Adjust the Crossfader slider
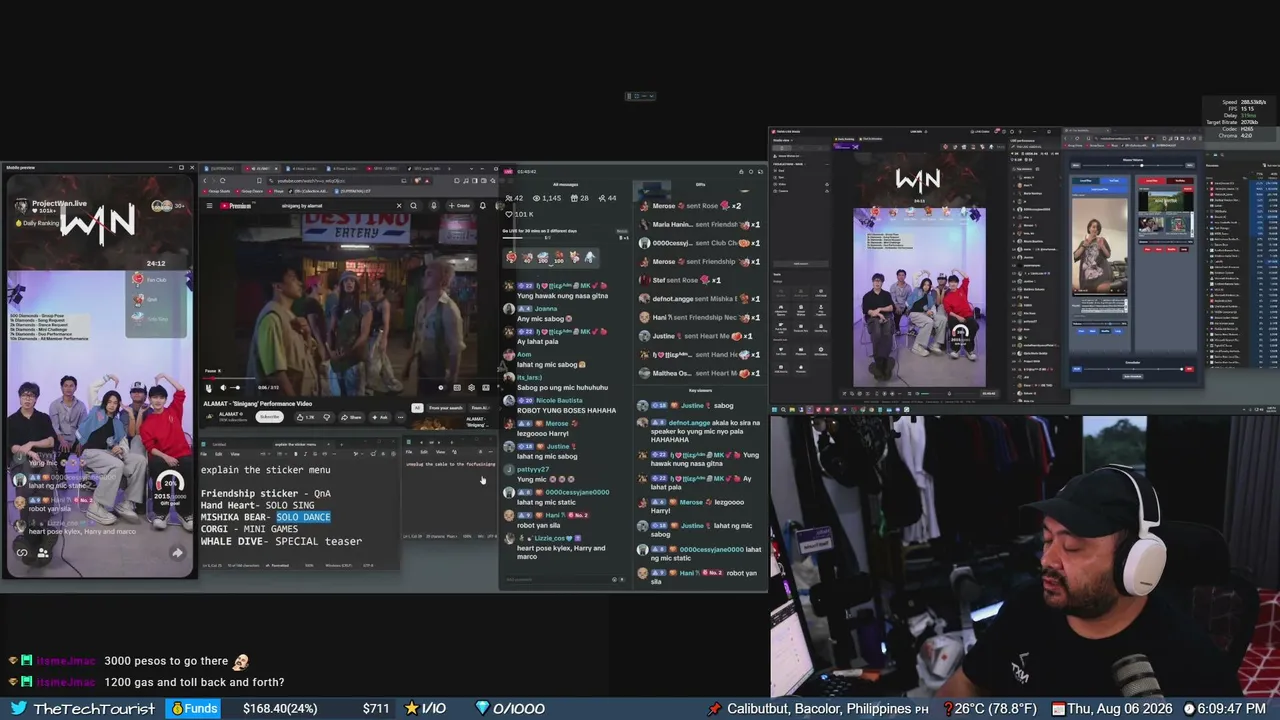 point(1133,369)
